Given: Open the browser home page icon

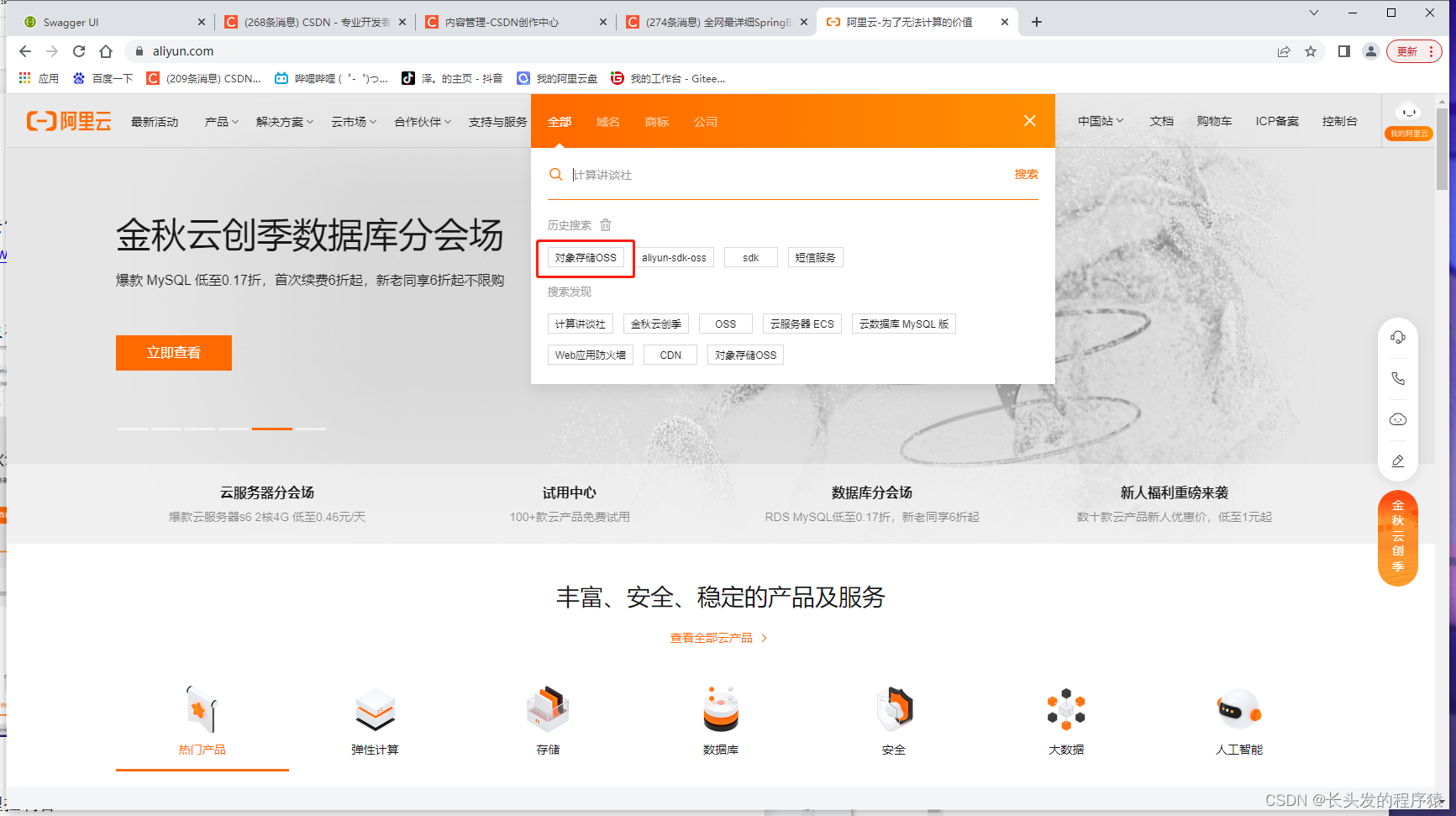Looking at the screenshot, I should click(106, 51).
